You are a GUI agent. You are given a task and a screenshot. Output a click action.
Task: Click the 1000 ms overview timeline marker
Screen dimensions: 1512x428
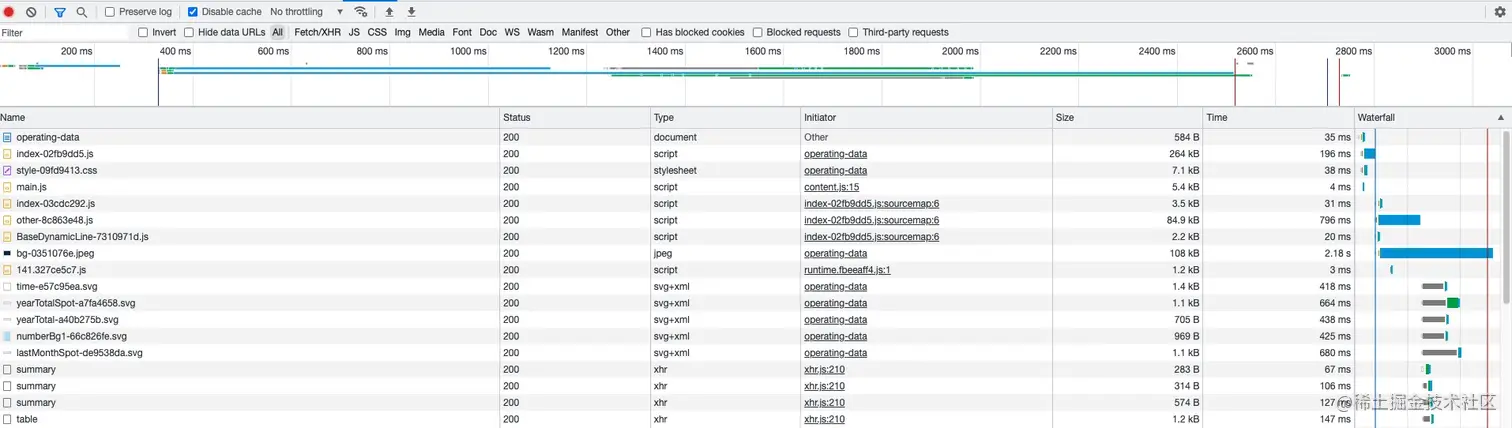pos(468,51)
